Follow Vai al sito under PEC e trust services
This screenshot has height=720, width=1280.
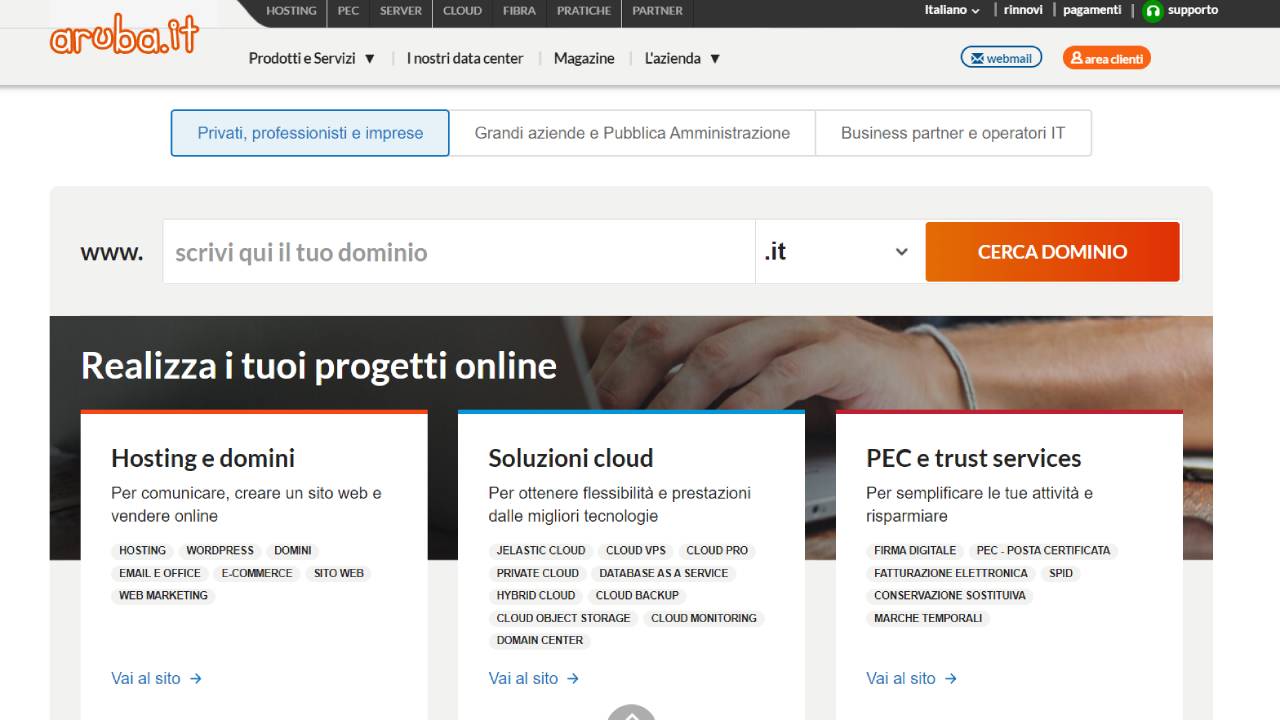coord(912,678)
